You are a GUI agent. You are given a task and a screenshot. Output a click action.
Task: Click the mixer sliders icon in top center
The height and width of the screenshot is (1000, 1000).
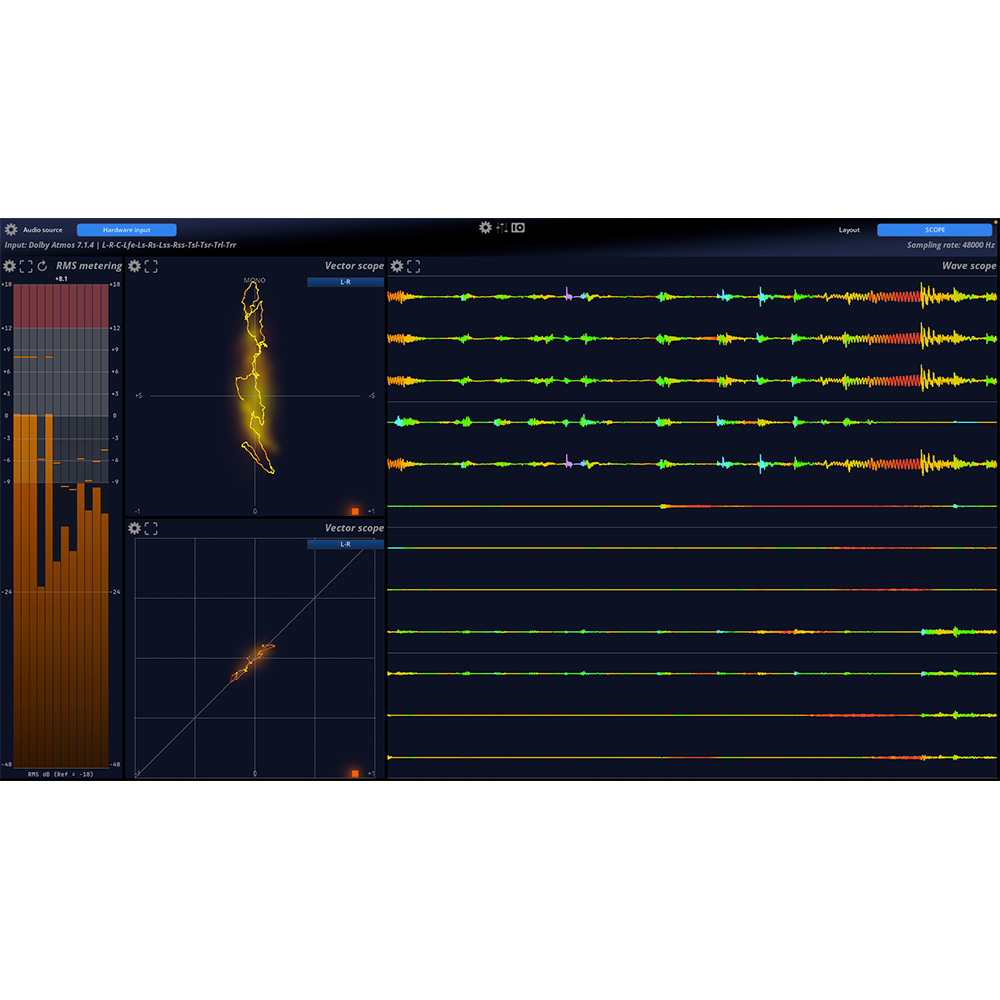point(502,228)
